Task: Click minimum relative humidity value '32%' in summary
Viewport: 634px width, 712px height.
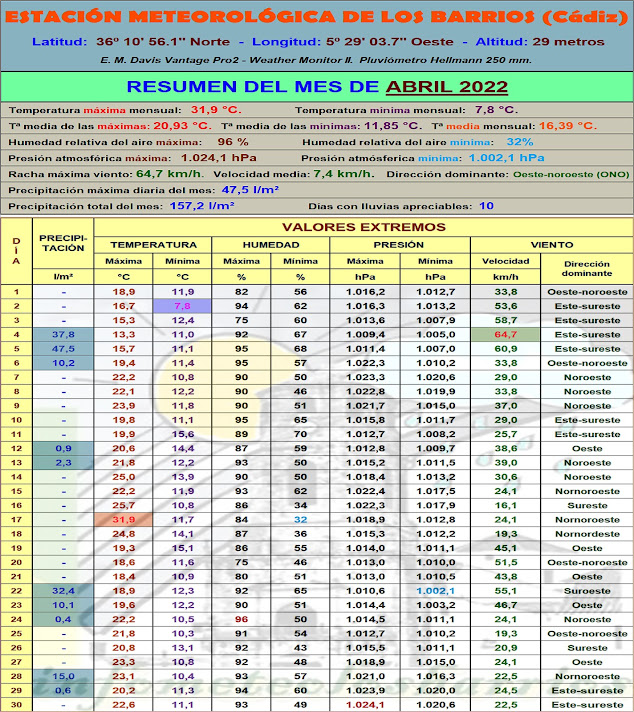Action: coord(520,142)
